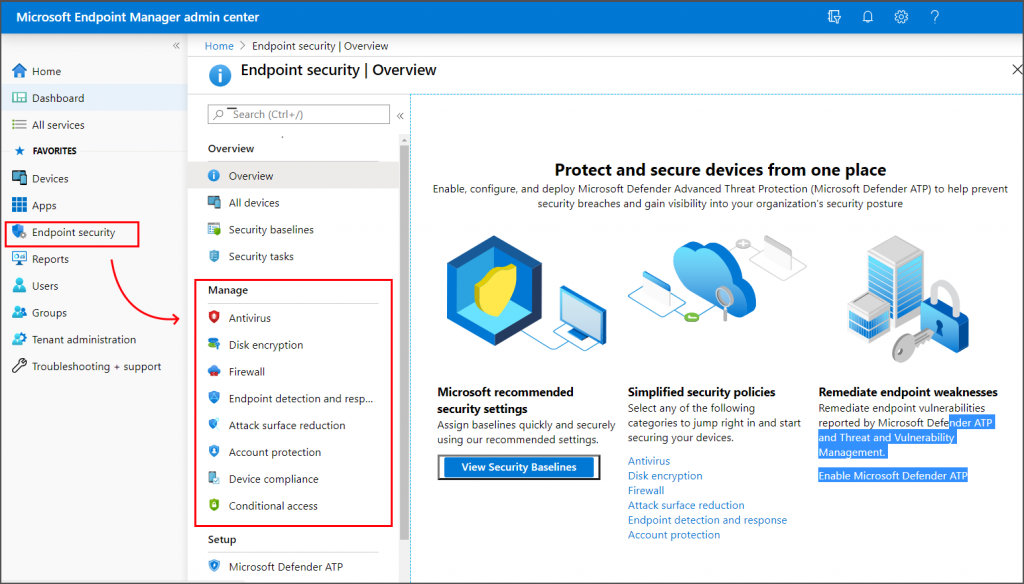Click the Tenant administration icon

click(20, 339)
